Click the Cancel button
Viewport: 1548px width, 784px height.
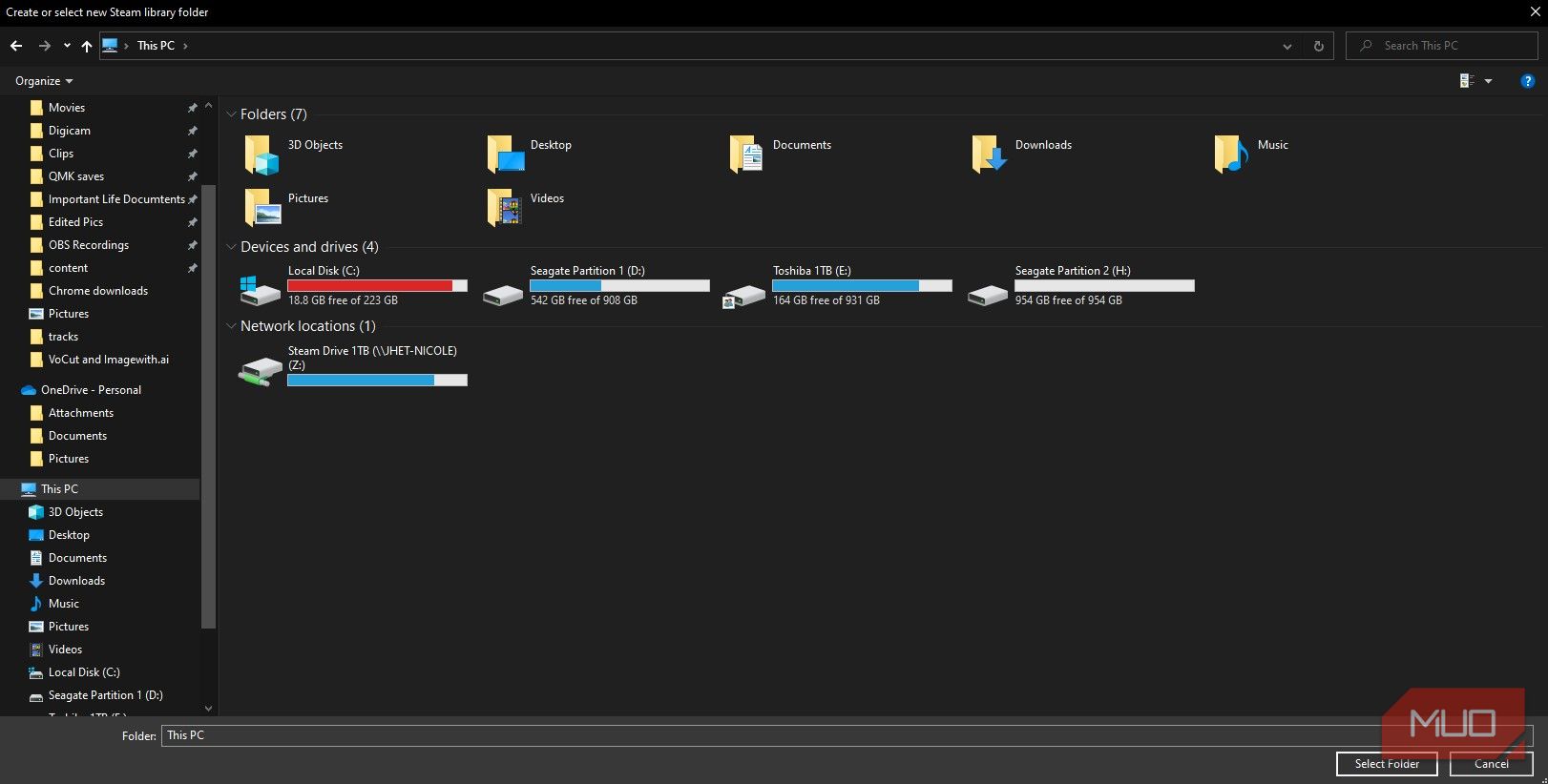click(x=1491, y=764)
